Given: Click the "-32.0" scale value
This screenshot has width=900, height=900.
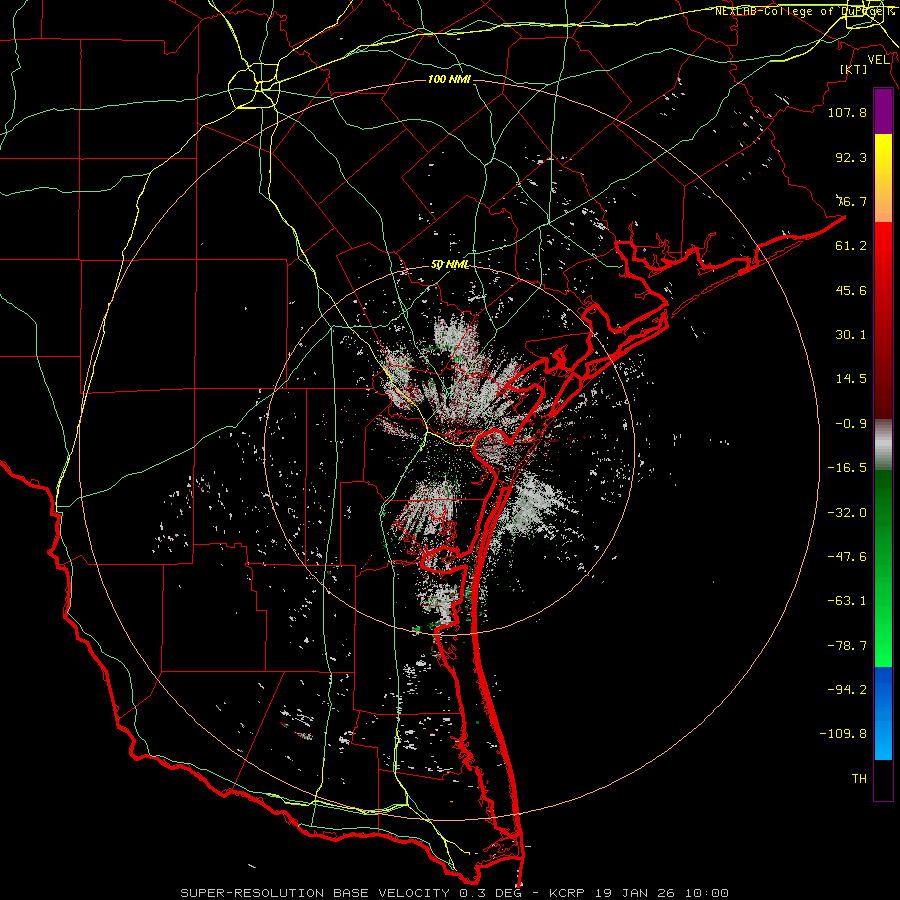Looking at the screenshot, I should point(847,513).
